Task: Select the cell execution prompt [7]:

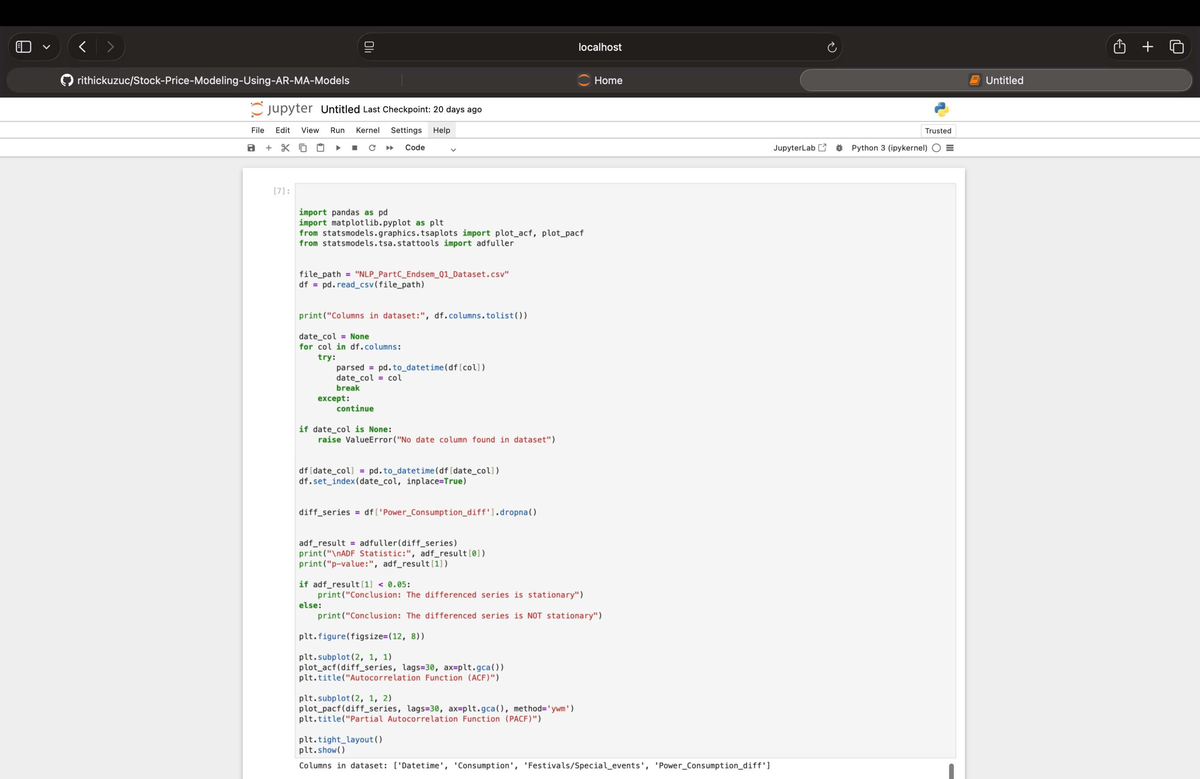Action: (281, 190)
